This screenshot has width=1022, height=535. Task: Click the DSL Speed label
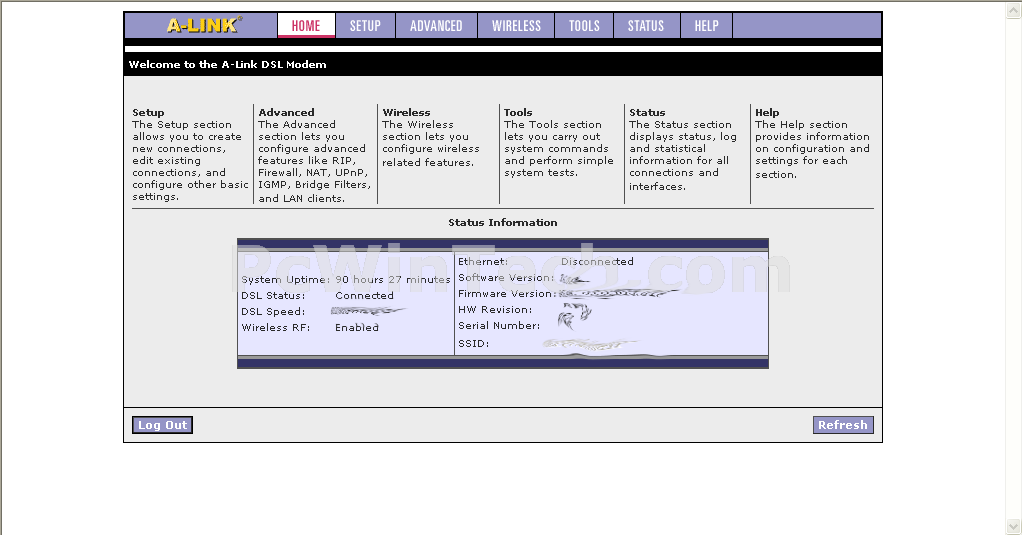[273, 311]
